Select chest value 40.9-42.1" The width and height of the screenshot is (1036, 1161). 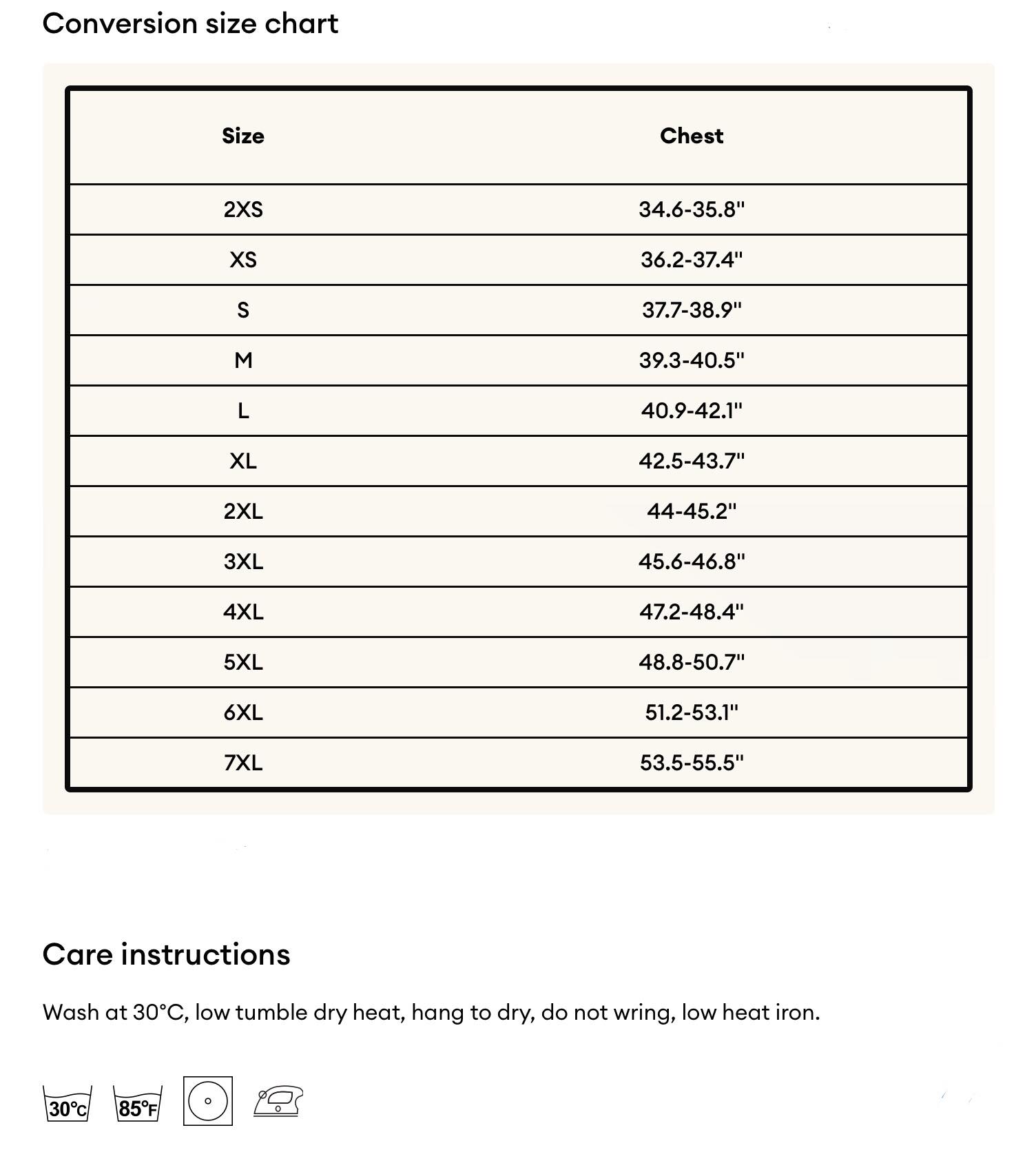click(692, 411)
